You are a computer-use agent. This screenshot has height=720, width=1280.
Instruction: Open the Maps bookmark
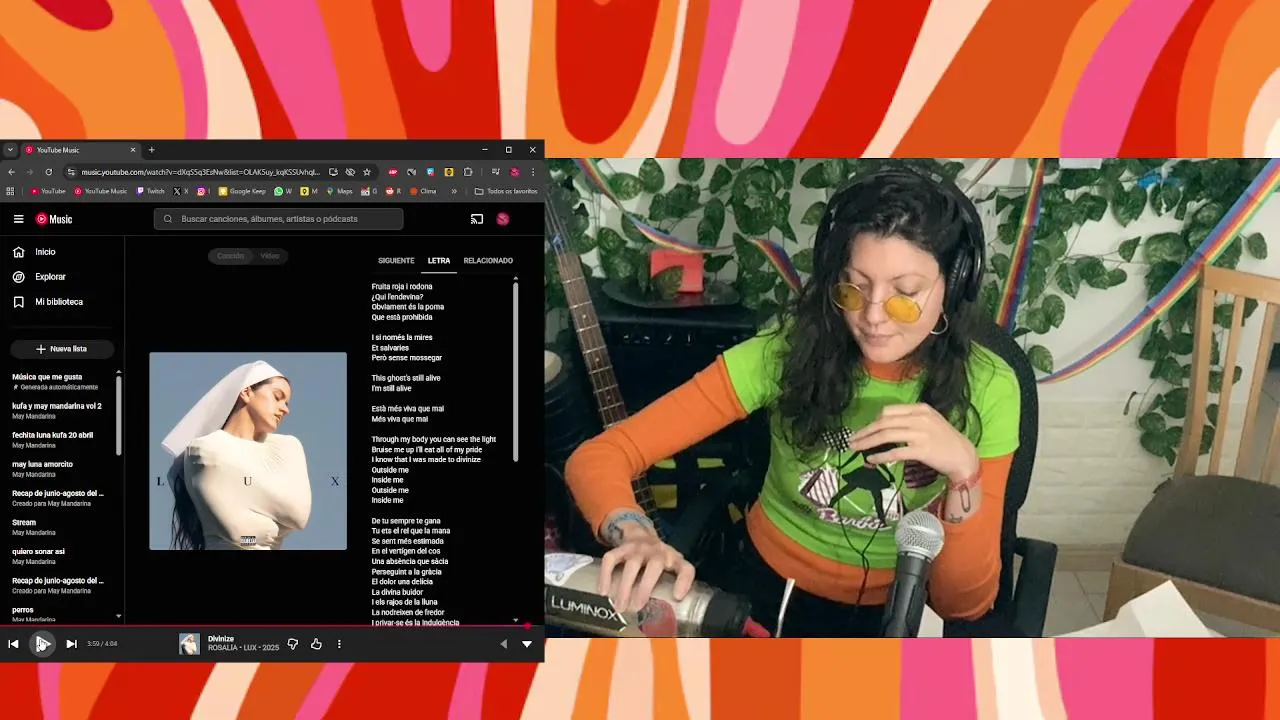tap(340, 191)
